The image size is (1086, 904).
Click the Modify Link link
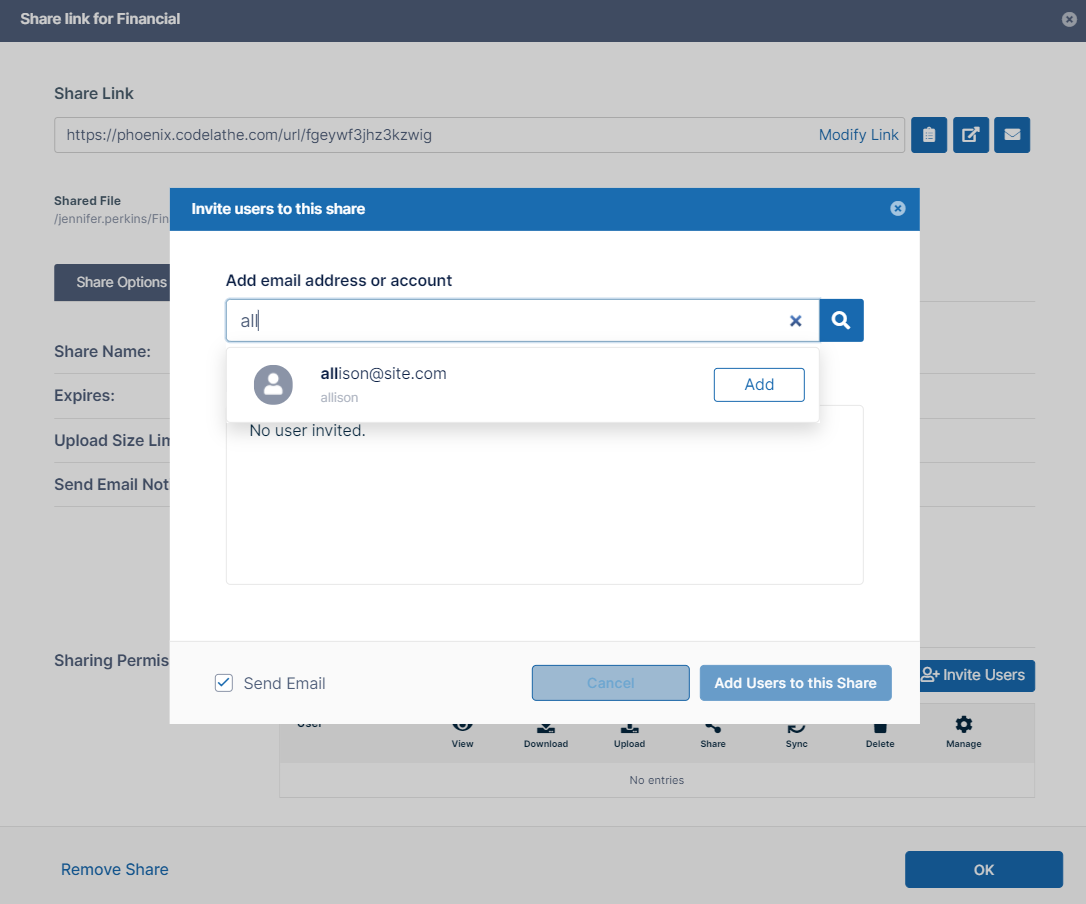[x=858, y=135]
